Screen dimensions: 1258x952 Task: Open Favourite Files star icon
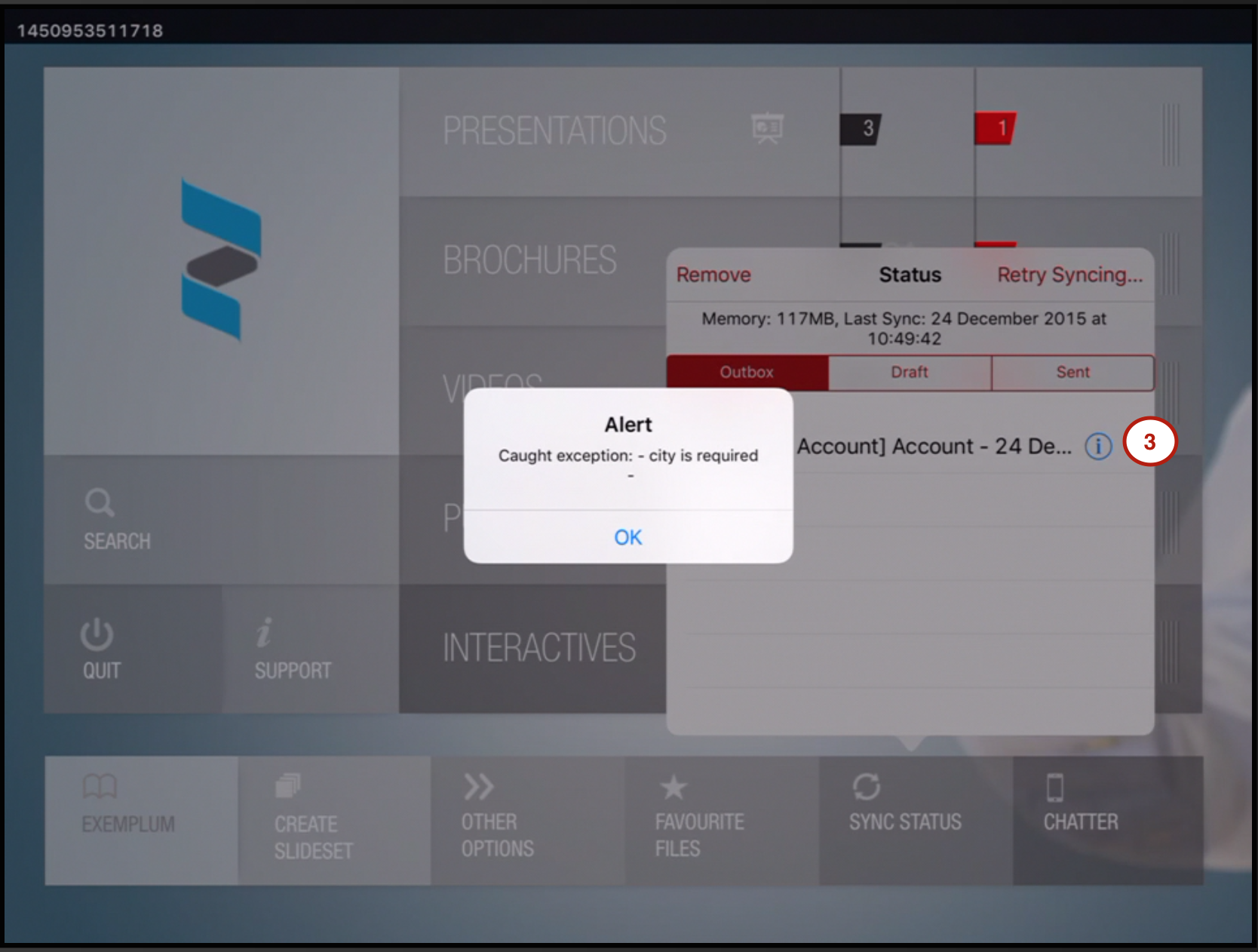coord(673,788)
